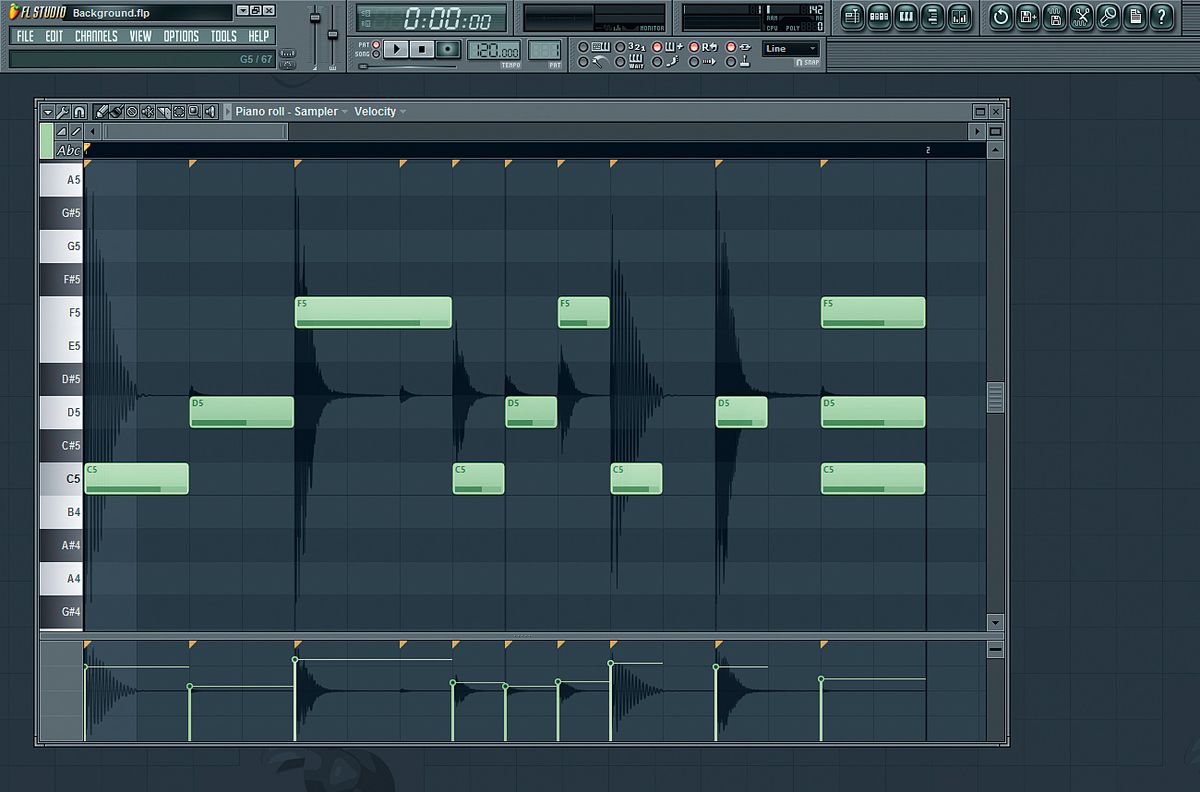Click the F5 note at the start of bar two
Image resolution: width=1200 pixels, height=792 pixels.
pos(873,312)
